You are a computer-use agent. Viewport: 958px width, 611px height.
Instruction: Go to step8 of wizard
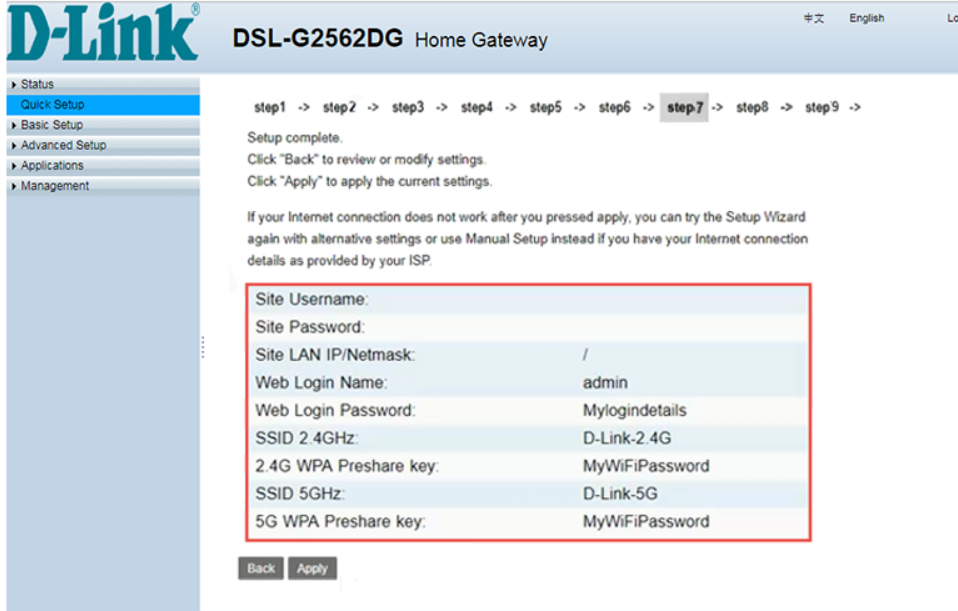coord(752,108)
